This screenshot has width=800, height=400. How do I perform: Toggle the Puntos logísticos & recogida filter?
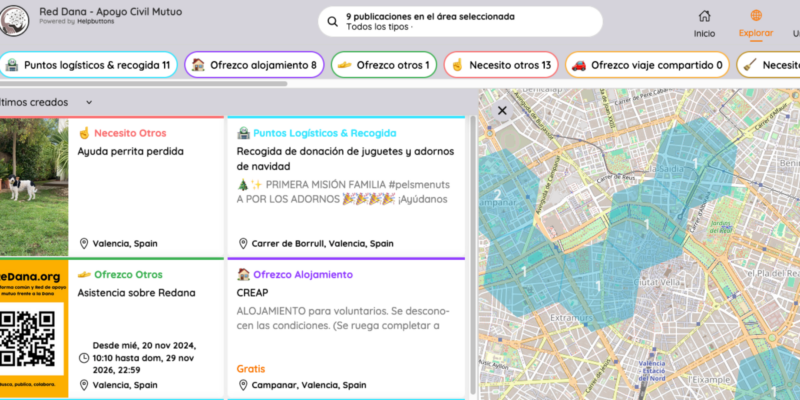pos(89,65)
